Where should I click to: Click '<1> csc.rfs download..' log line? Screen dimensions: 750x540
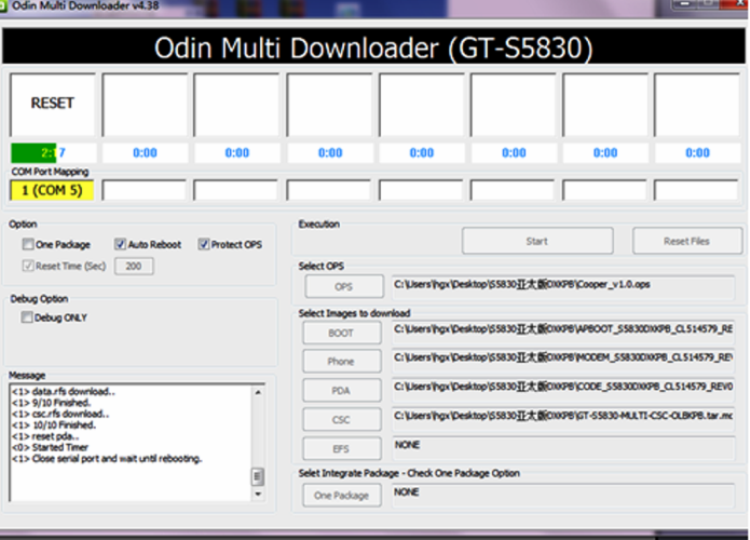(x=60, y=414)
